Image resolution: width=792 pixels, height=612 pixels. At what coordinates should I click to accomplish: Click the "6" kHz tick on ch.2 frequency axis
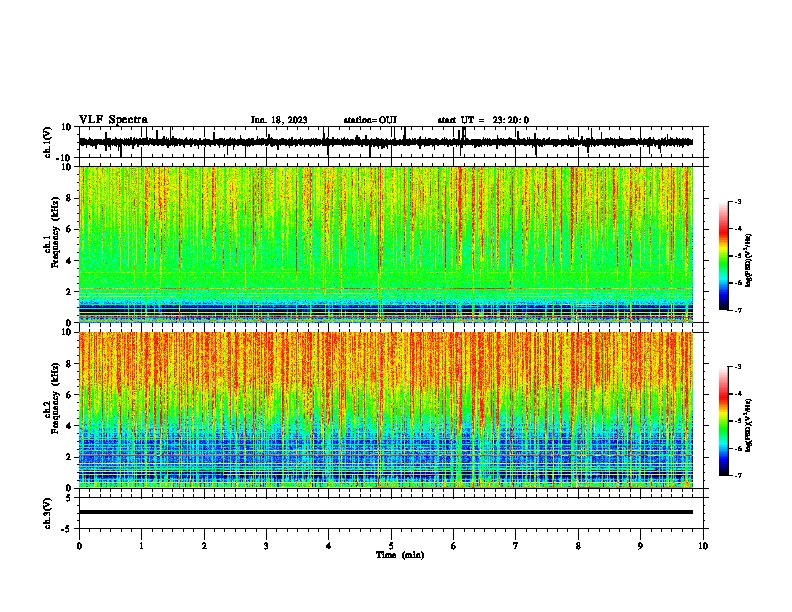click(x=70, y=395)
